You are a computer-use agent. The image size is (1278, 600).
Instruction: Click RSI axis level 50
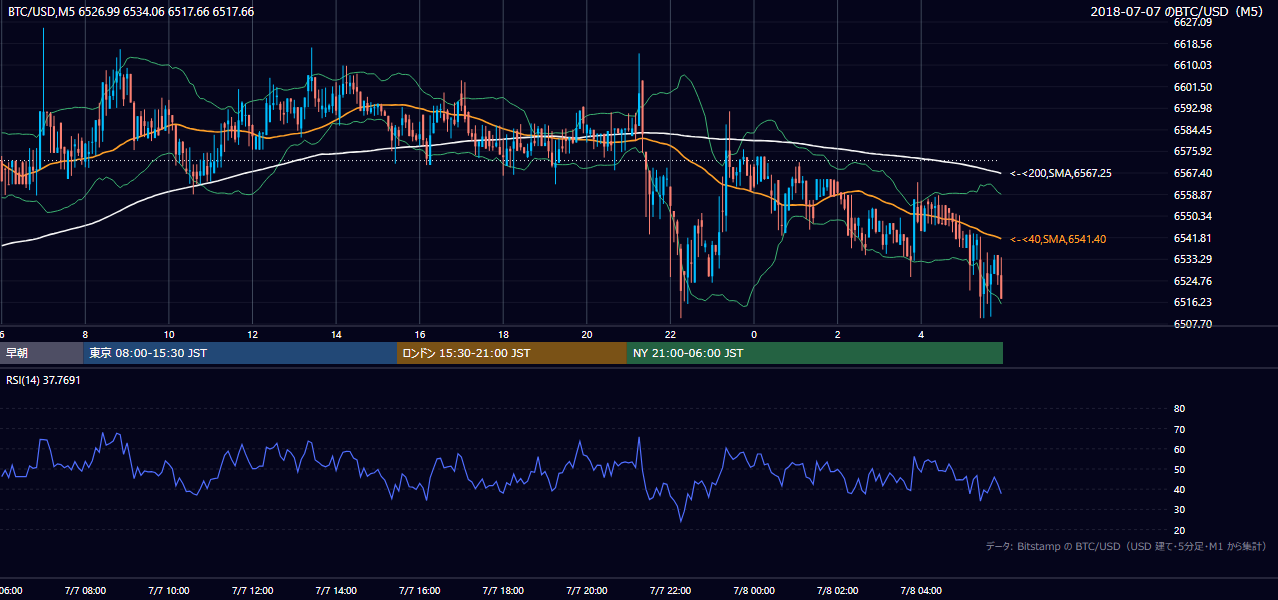(1179, 469)
